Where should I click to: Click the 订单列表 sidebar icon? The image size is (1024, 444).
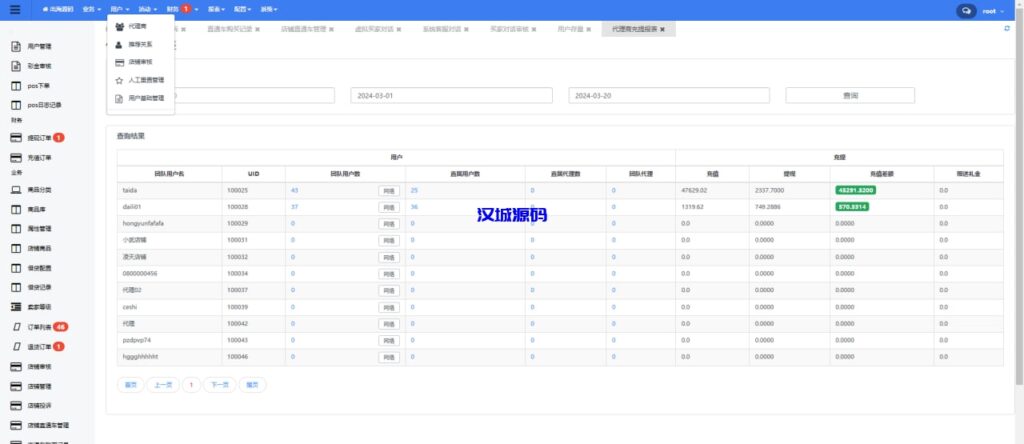(x=18, y=327)
